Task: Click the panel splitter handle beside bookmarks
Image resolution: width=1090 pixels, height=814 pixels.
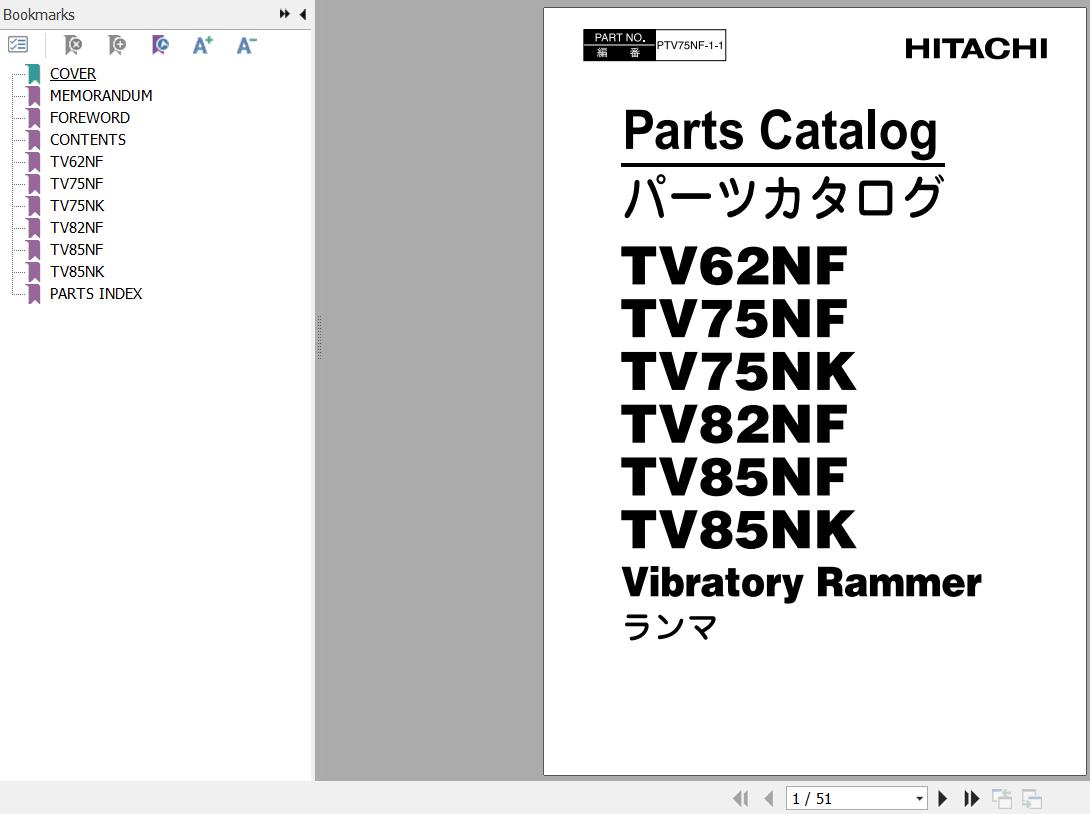Action: pyautogui.click(x=319, y=337)
